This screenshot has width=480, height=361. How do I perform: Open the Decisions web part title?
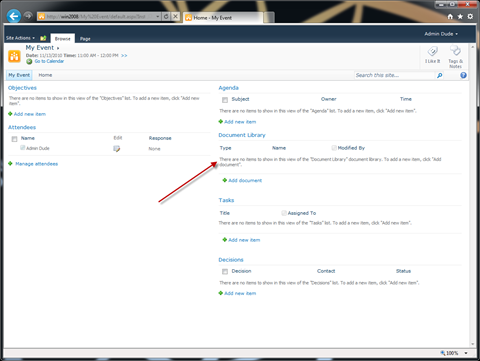[x=231, y=260]
